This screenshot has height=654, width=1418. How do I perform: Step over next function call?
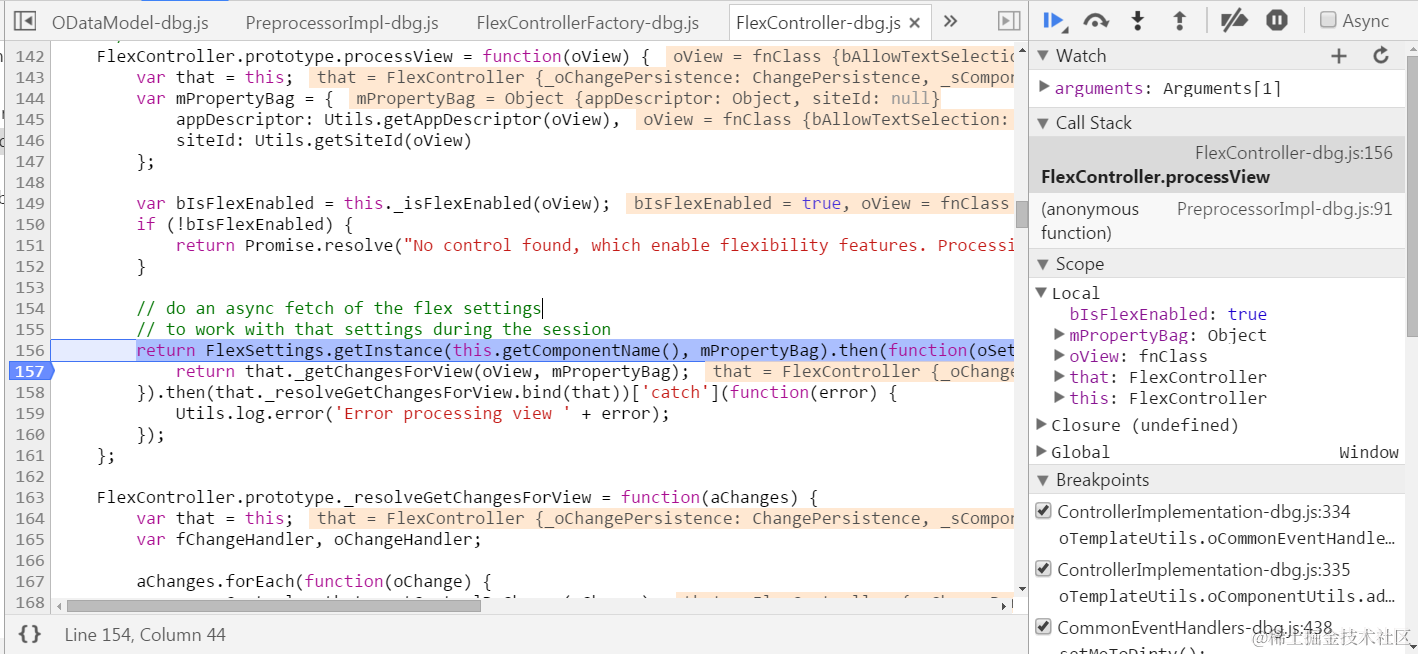pyautogui.click(x=1097, y=20)
